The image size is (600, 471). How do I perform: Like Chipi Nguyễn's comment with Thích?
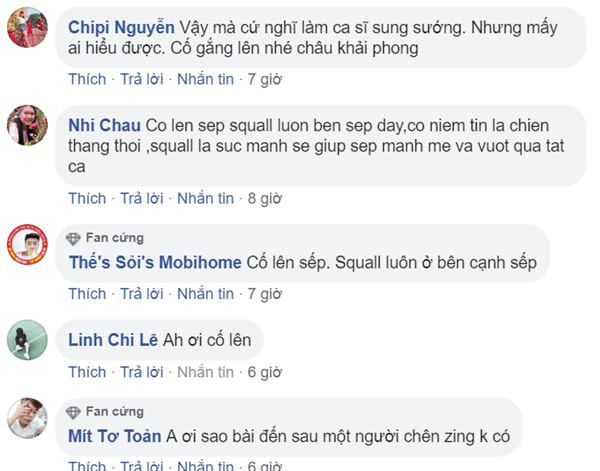pos(87,78)
